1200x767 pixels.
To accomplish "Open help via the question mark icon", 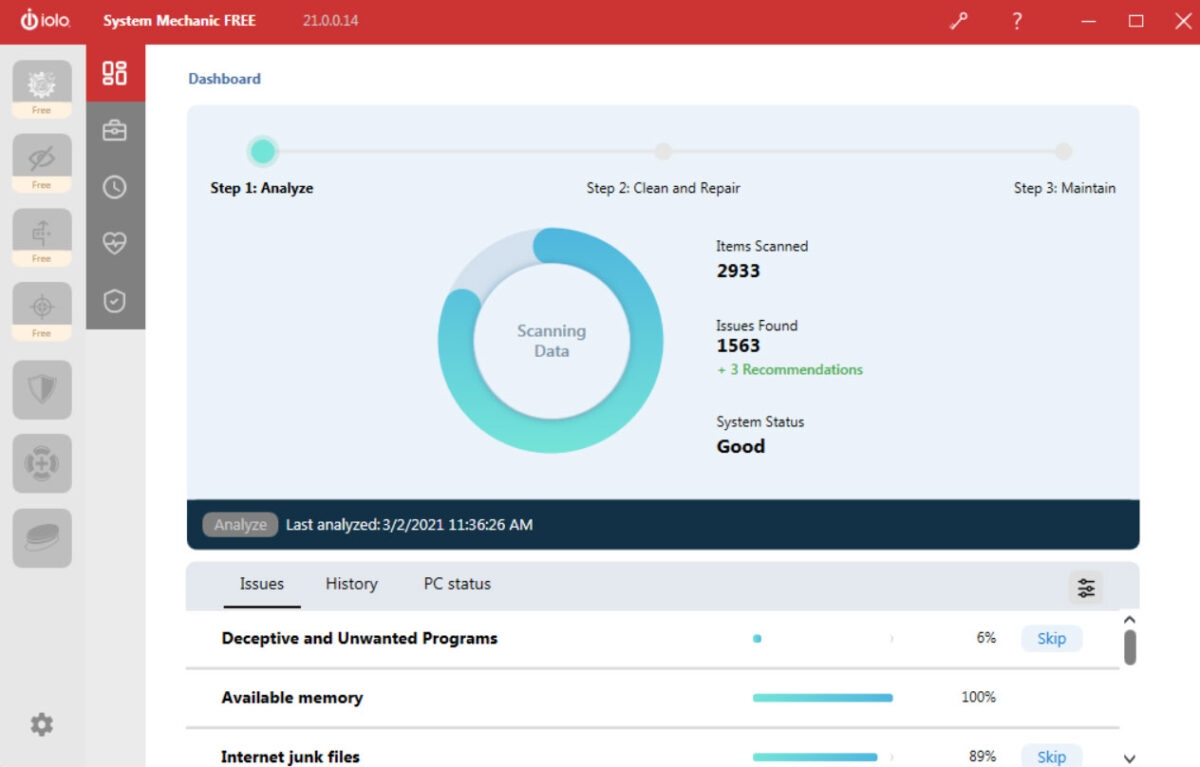I will click(x=1016, y=19).
